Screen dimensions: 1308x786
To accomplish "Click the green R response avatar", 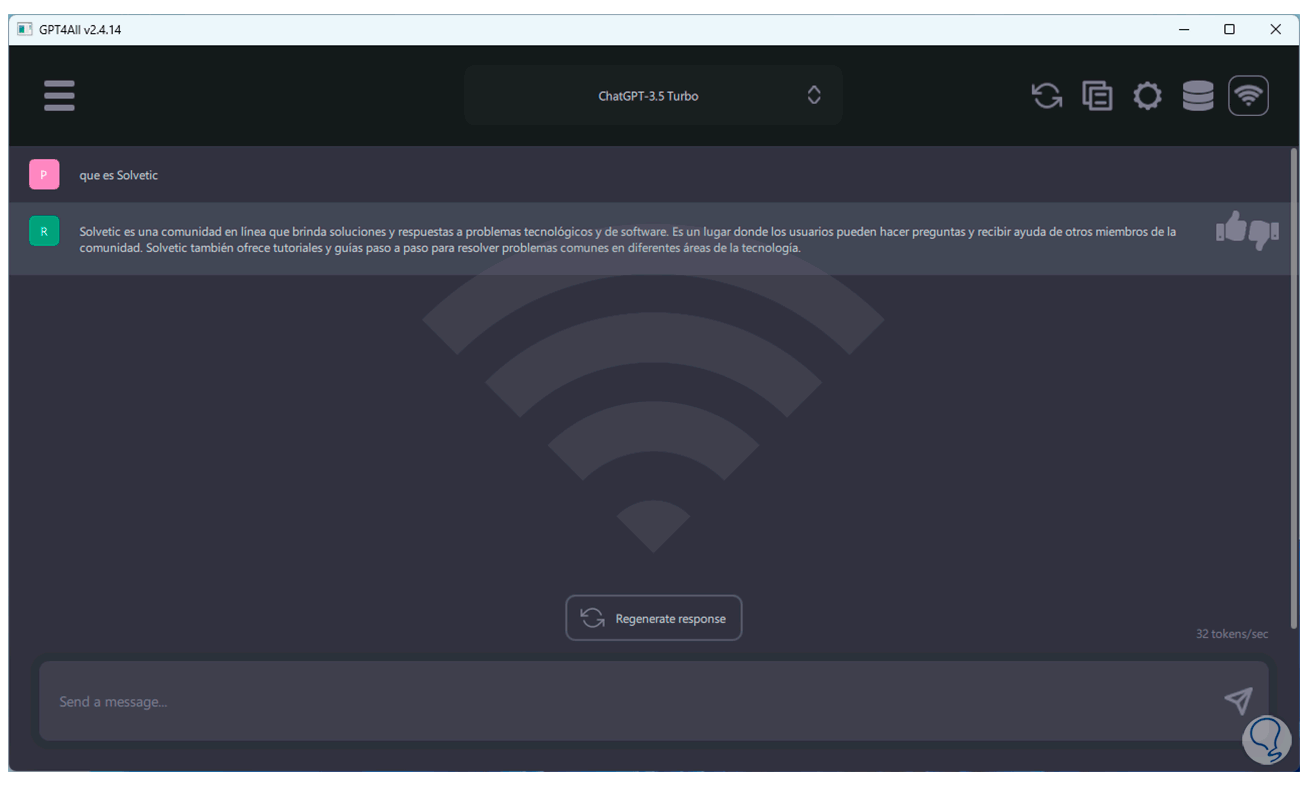I will [44, 231].
